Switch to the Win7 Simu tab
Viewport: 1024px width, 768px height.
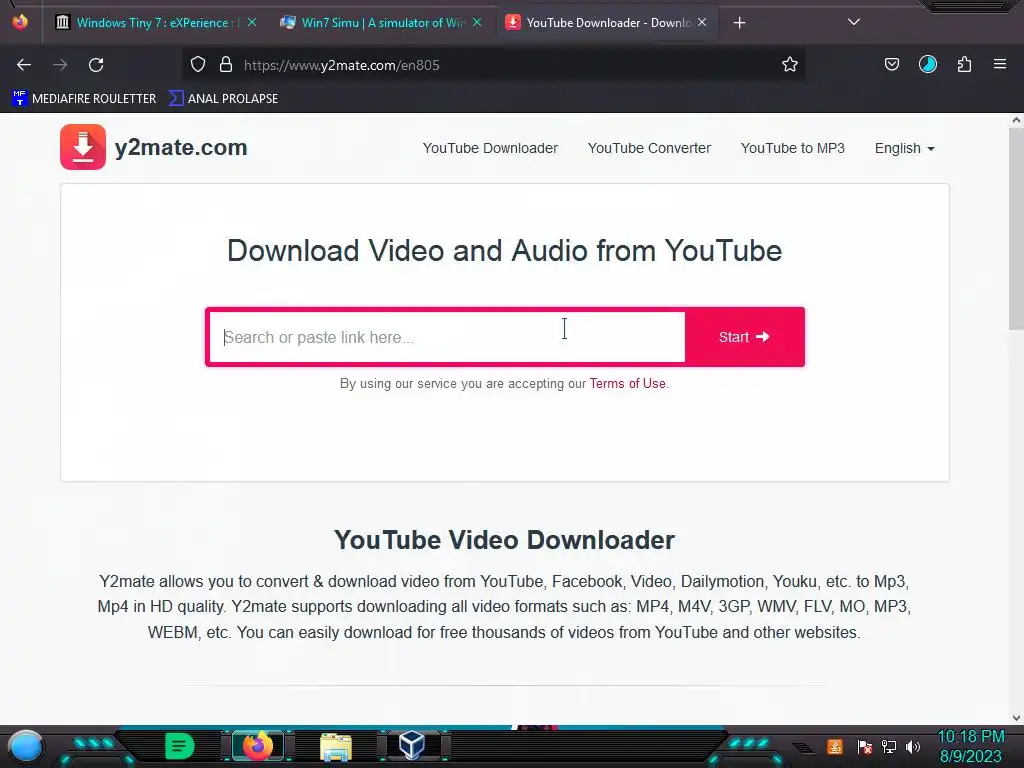(381, 23)
